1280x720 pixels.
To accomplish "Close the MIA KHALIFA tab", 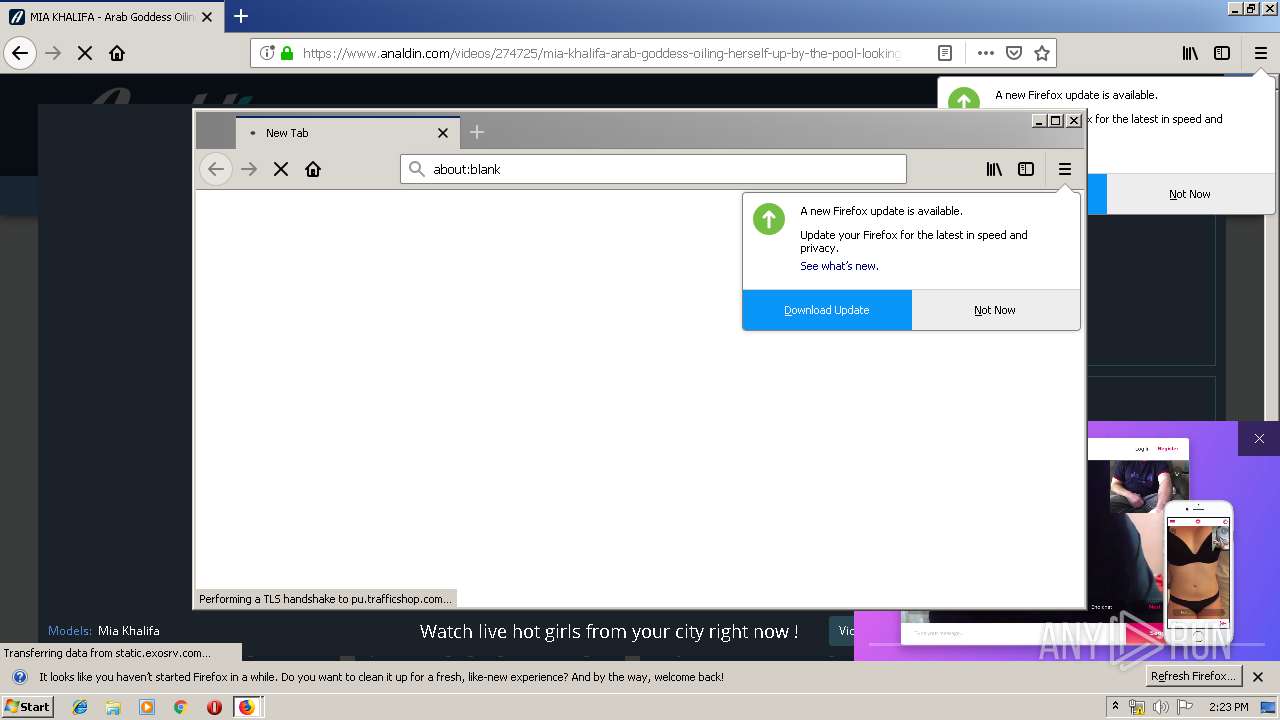I will (x=207, y=17).
